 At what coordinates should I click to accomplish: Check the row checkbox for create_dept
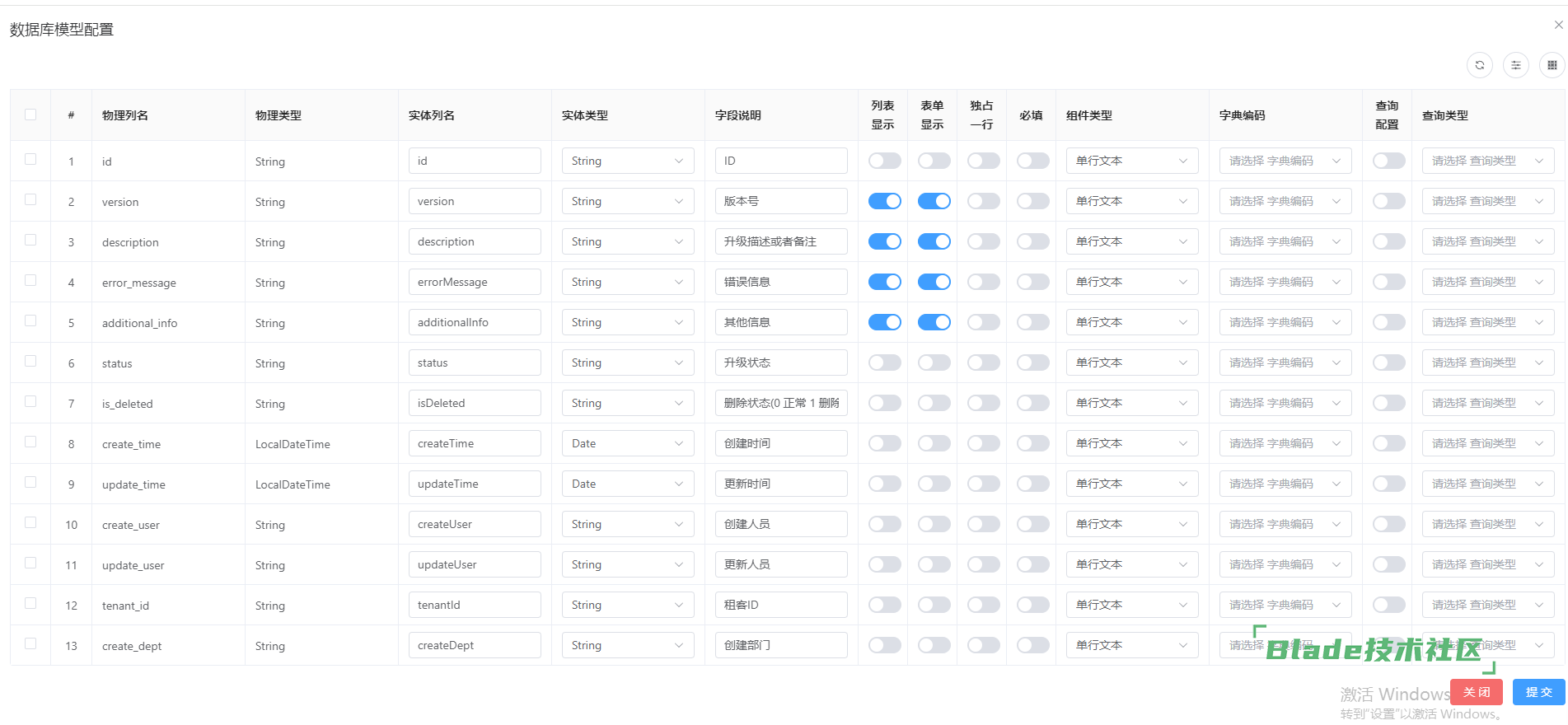30,643
